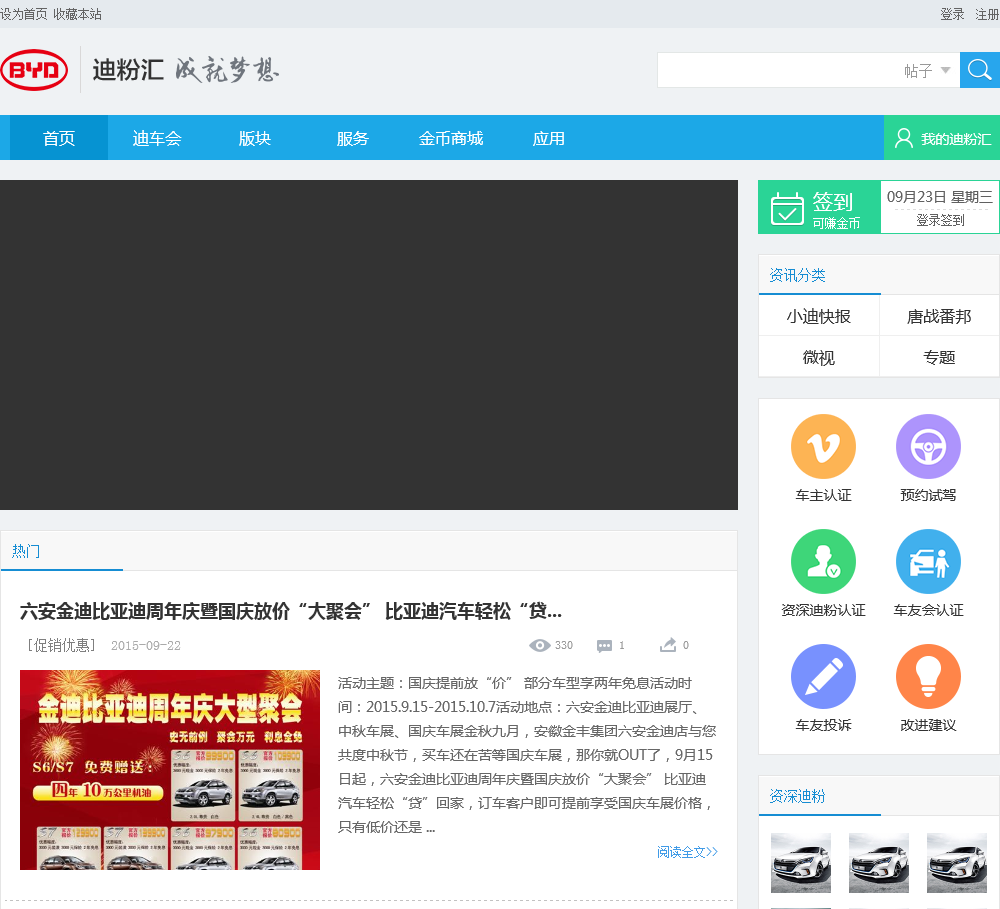Image resolution: width=1000 pixels, height=909 pixels.
Task: Open first 资深迪粉 car avatar
Action: pos(801,863)
